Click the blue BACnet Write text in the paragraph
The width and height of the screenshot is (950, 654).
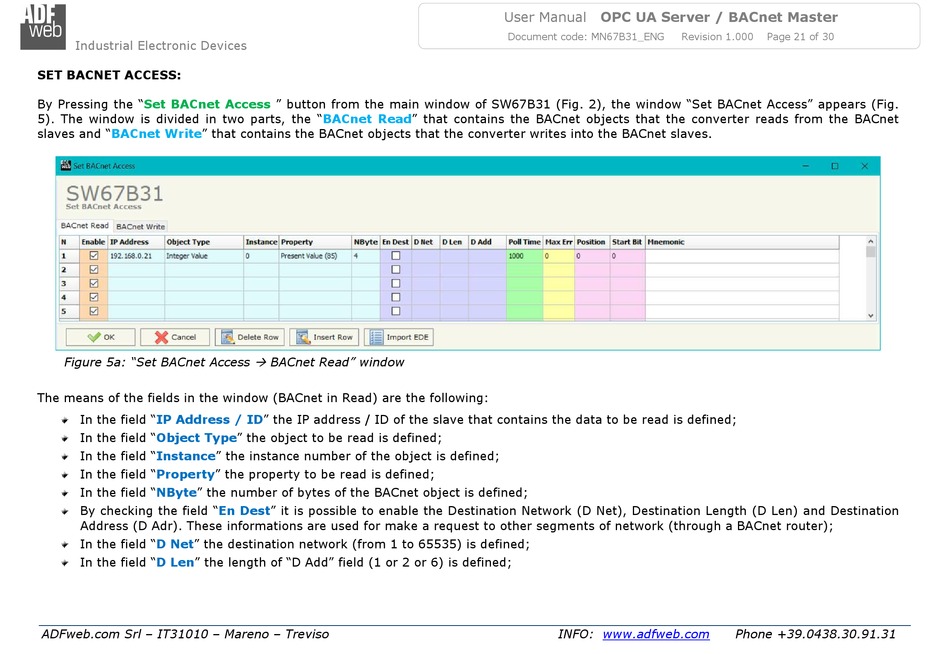[x=156, y=133]
